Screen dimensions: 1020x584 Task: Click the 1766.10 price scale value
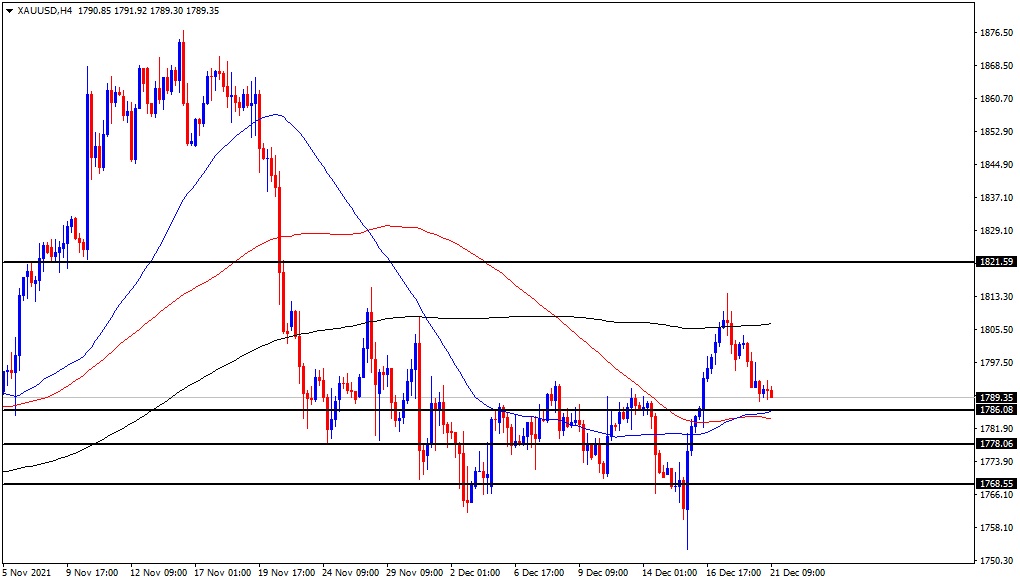click(x=997, y=495)
